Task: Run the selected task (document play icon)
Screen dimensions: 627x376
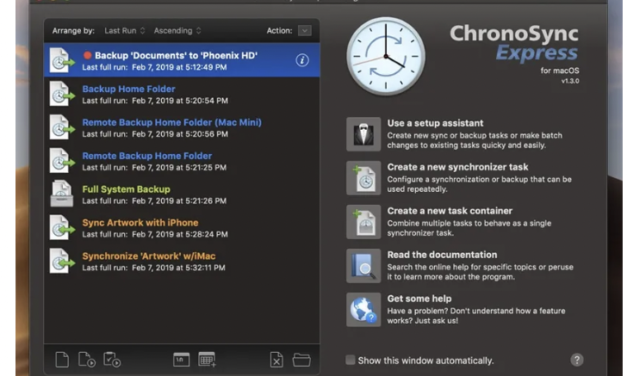Action: [87, 360]
